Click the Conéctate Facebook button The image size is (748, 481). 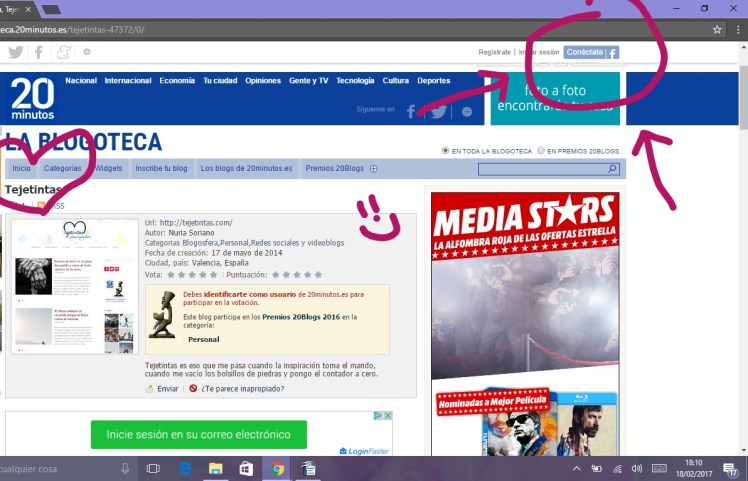point(591,52)
